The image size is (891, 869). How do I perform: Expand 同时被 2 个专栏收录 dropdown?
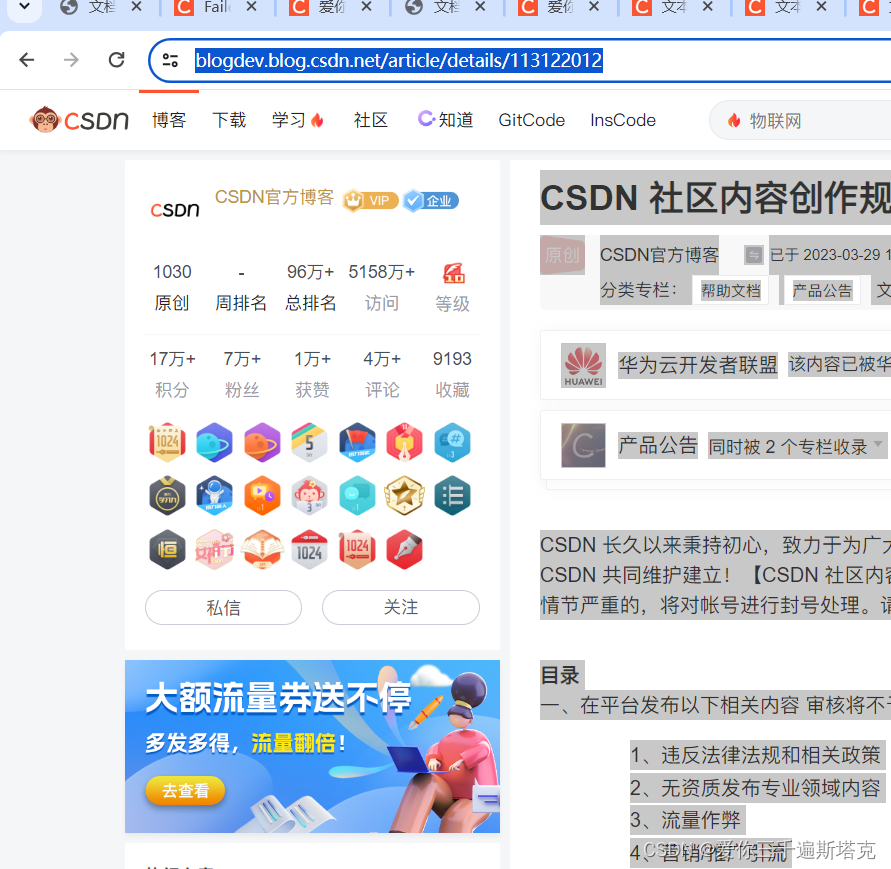tap(797, 446)
